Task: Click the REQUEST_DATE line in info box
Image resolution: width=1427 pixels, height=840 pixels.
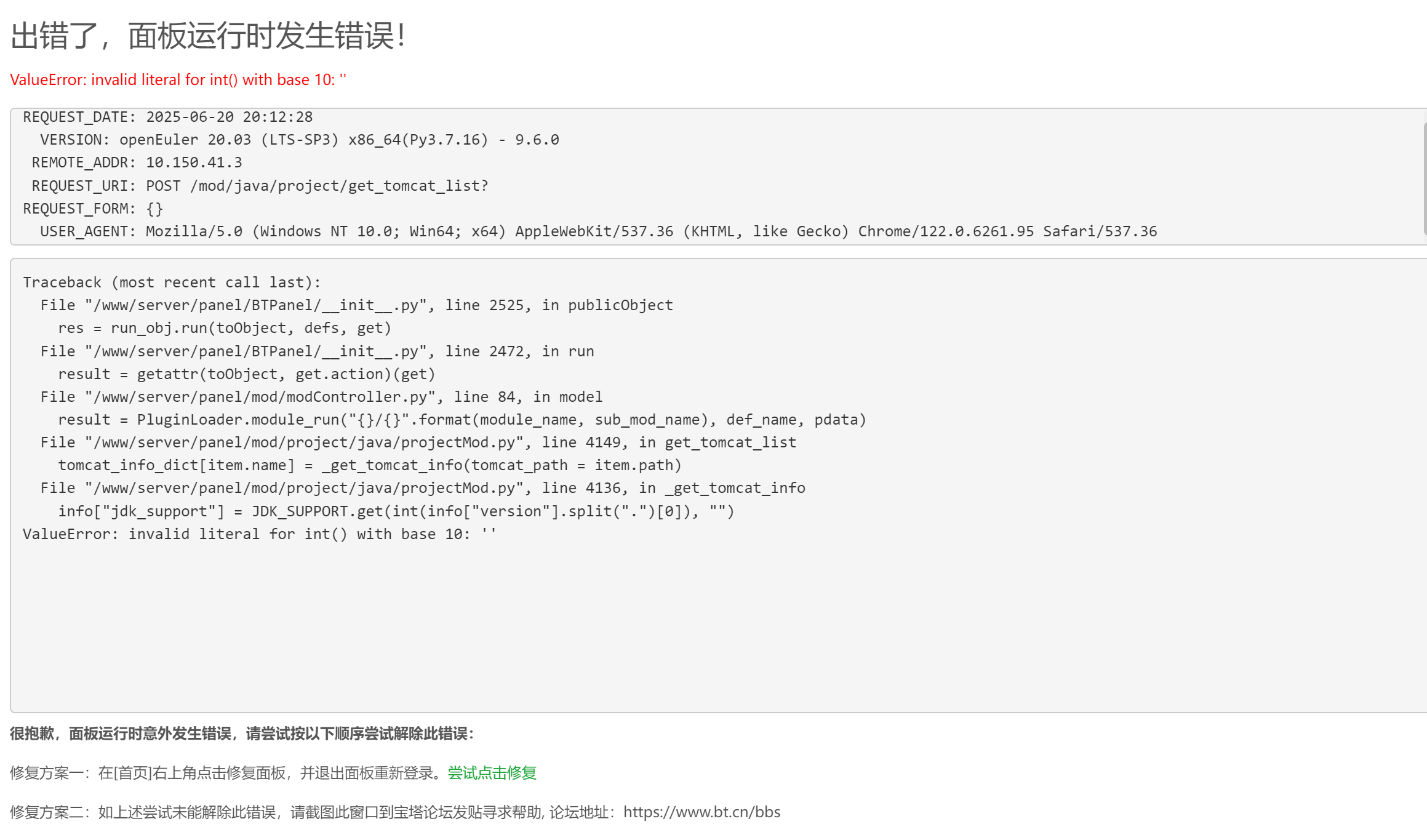Action: 168,117
